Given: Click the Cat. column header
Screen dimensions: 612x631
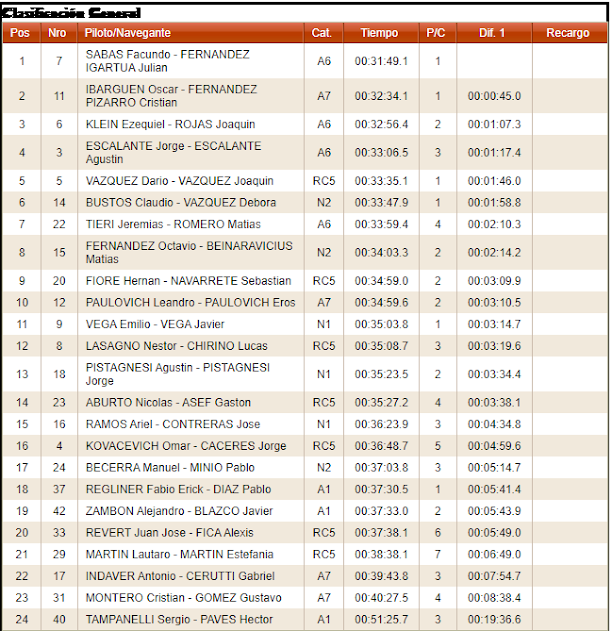Looking at the screenshot, I should (322, 33).
